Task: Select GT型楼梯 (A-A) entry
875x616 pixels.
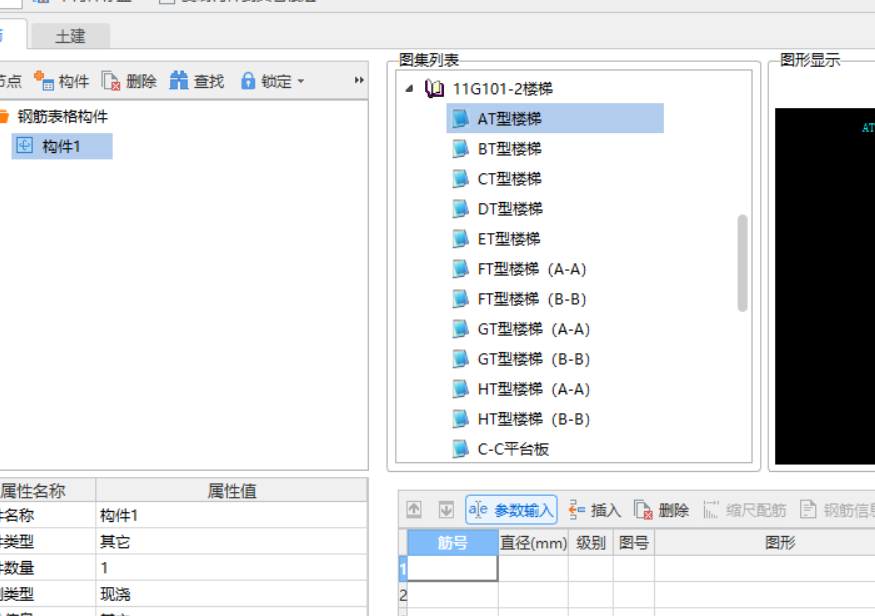Action: (533, 329)
